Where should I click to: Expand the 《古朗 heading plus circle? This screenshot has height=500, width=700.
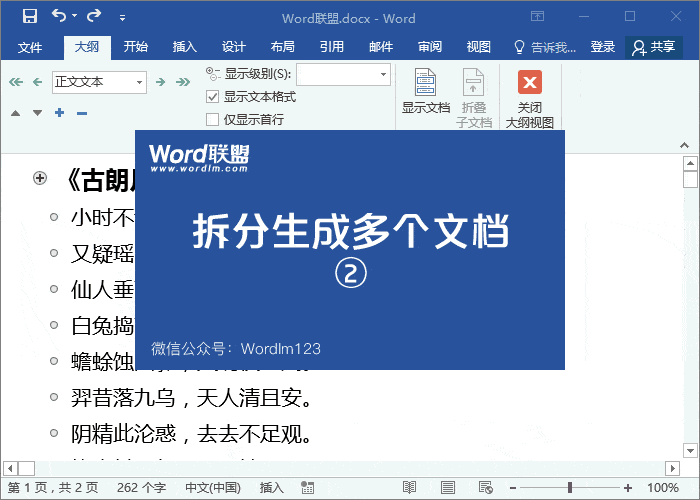40,178
